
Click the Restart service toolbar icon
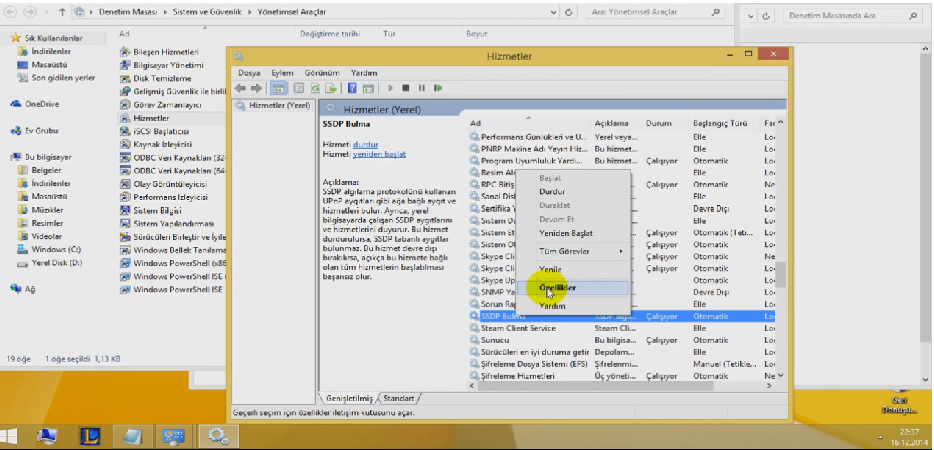point(437,88)
